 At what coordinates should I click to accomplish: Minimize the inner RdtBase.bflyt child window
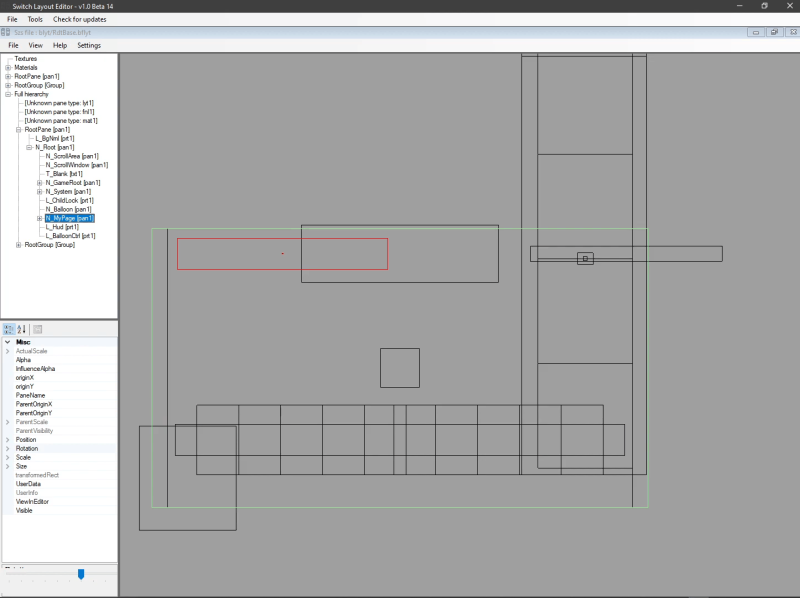point(756,32)
